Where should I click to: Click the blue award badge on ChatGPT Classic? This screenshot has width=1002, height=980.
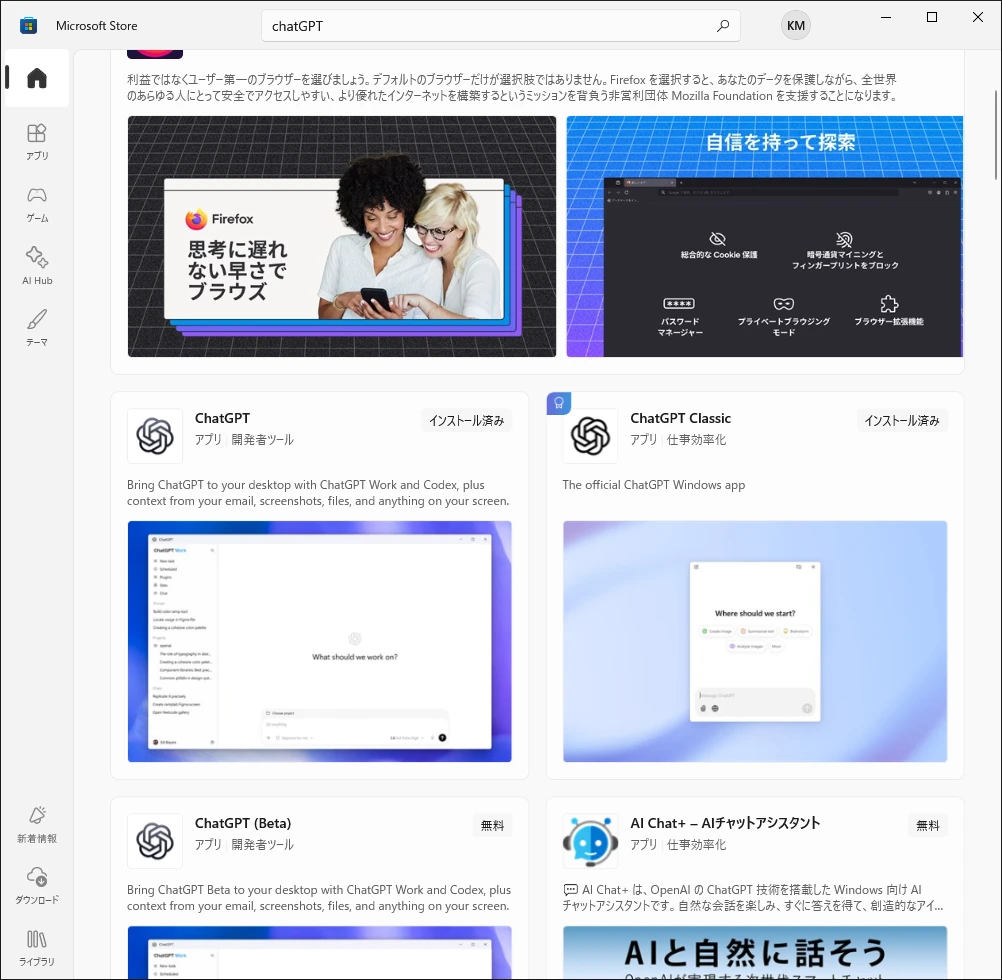click(559, 403)
